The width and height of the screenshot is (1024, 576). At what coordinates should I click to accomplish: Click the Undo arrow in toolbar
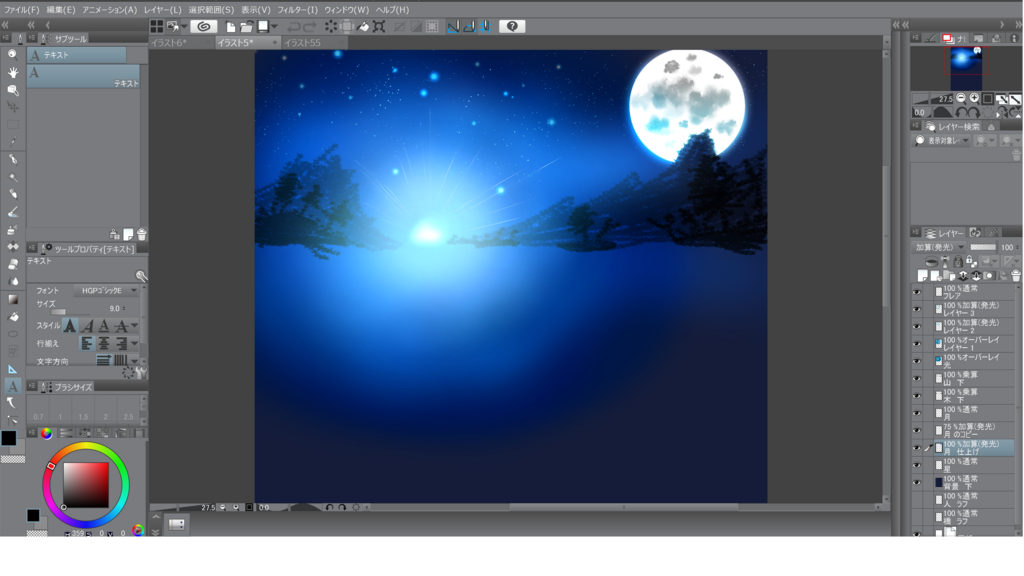click(x=294, y=27)
